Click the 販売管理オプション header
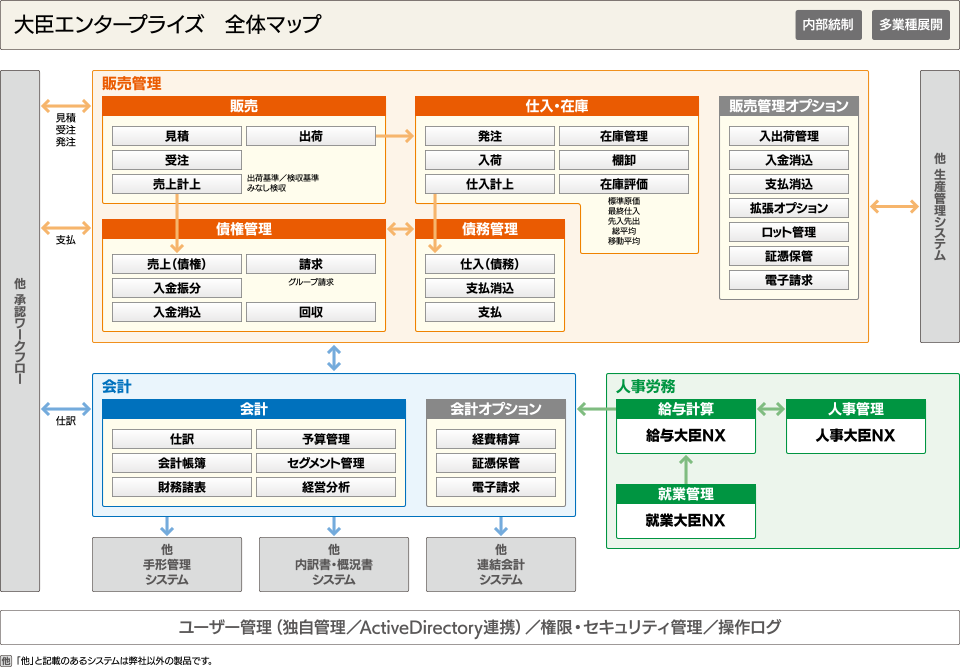 789,106
